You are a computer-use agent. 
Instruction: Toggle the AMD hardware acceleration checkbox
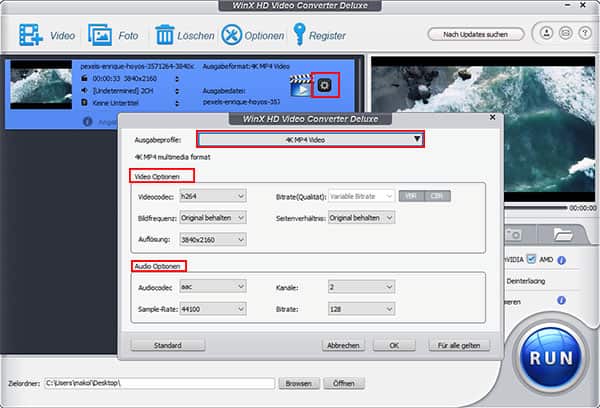[531, 259]
